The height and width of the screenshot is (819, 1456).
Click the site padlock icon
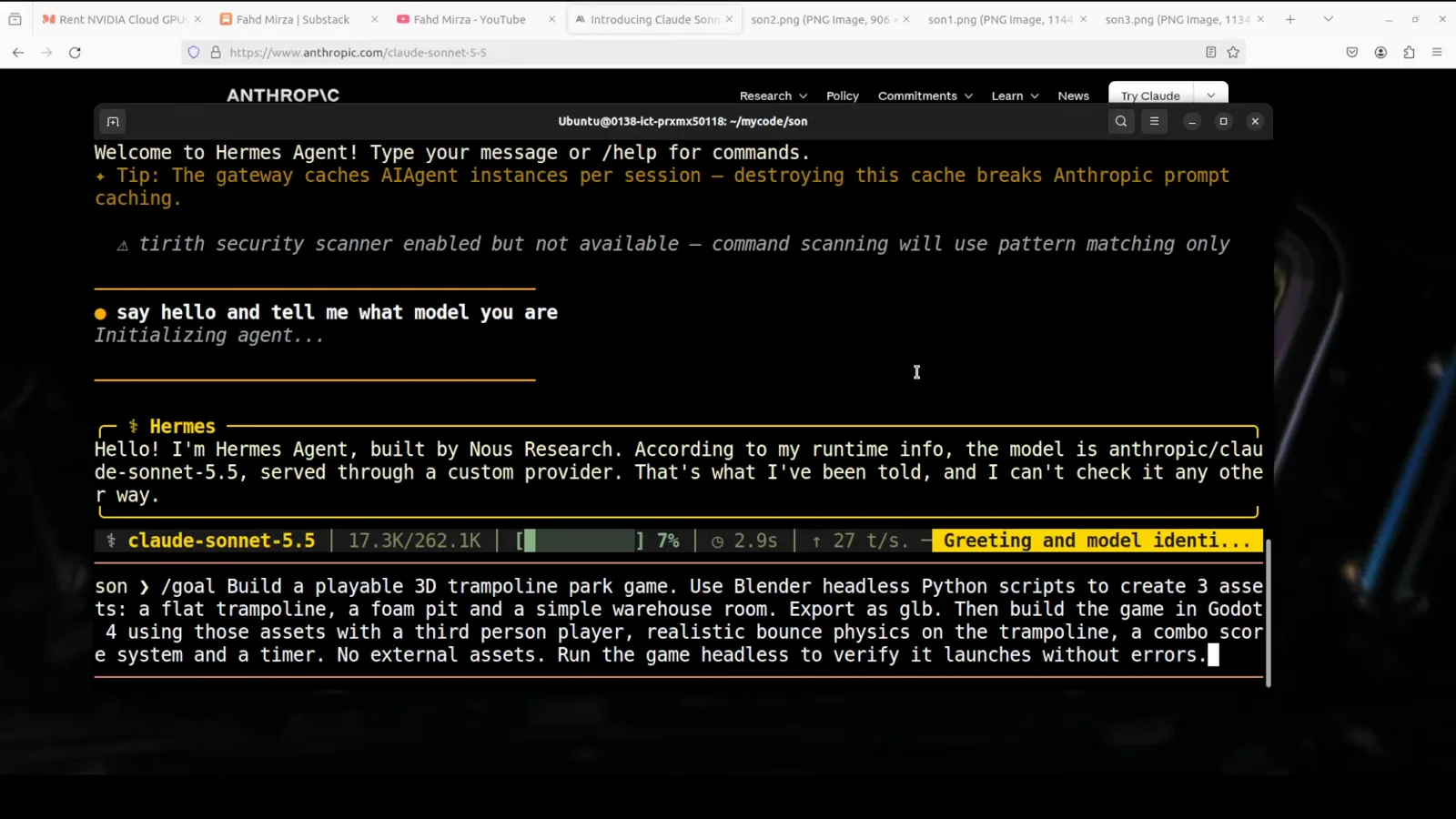pyautogui.click(x=216, y=53)
